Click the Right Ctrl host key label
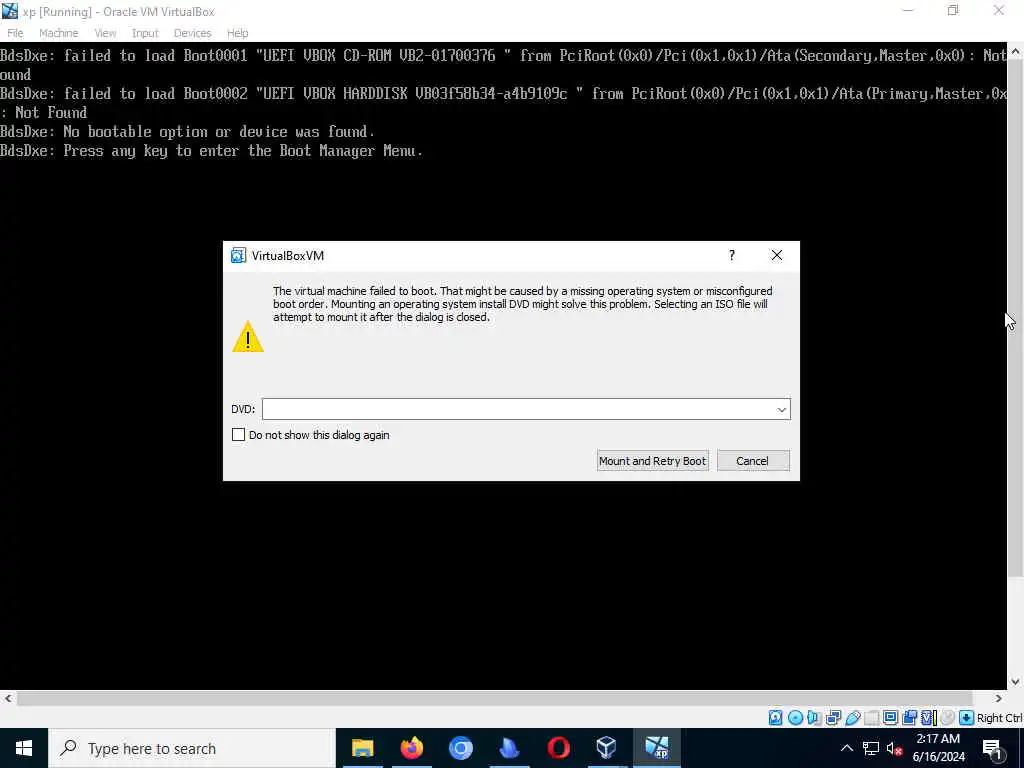 coord(999,718)
